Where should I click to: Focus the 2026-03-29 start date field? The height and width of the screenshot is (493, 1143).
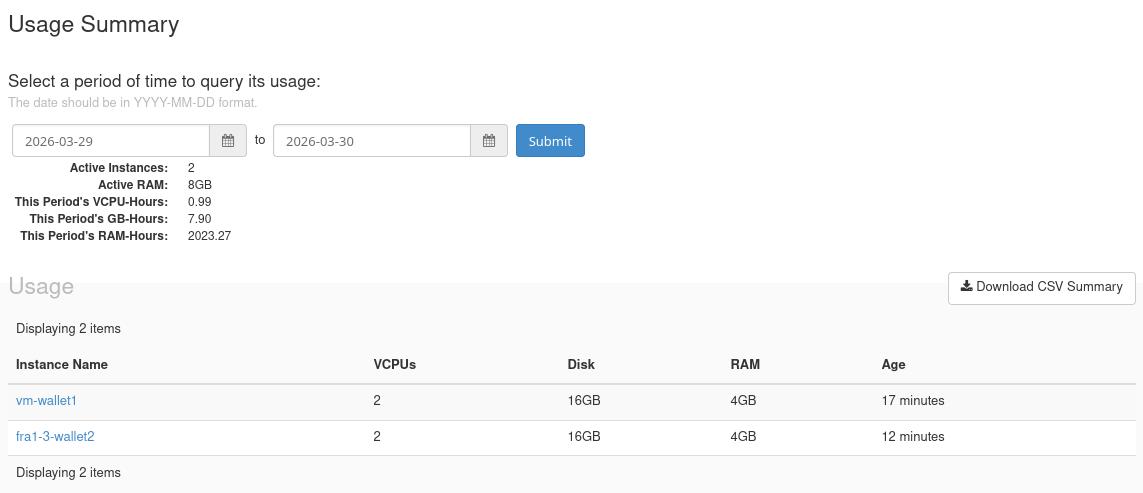coord(111,141)
